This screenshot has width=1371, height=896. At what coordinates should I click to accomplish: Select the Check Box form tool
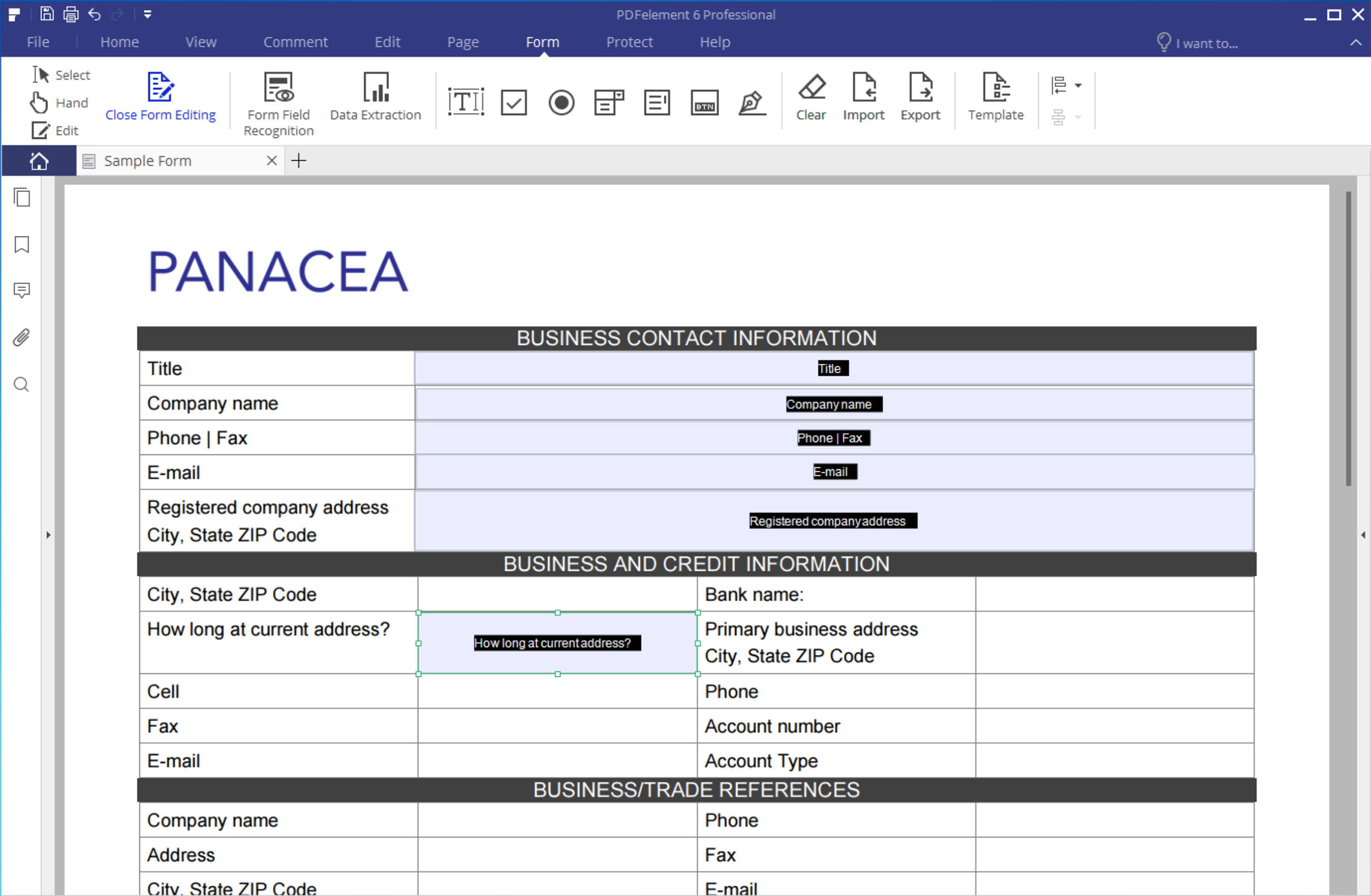click(513, 103)
